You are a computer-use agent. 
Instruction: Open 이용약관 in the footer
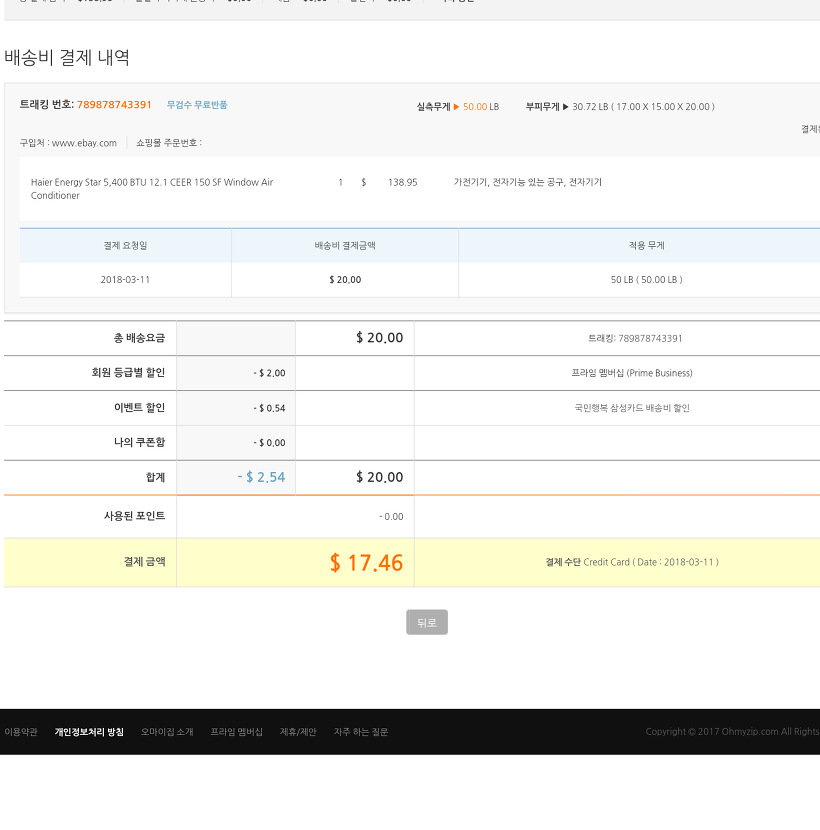pyautogui.click(x=21, y=732)
